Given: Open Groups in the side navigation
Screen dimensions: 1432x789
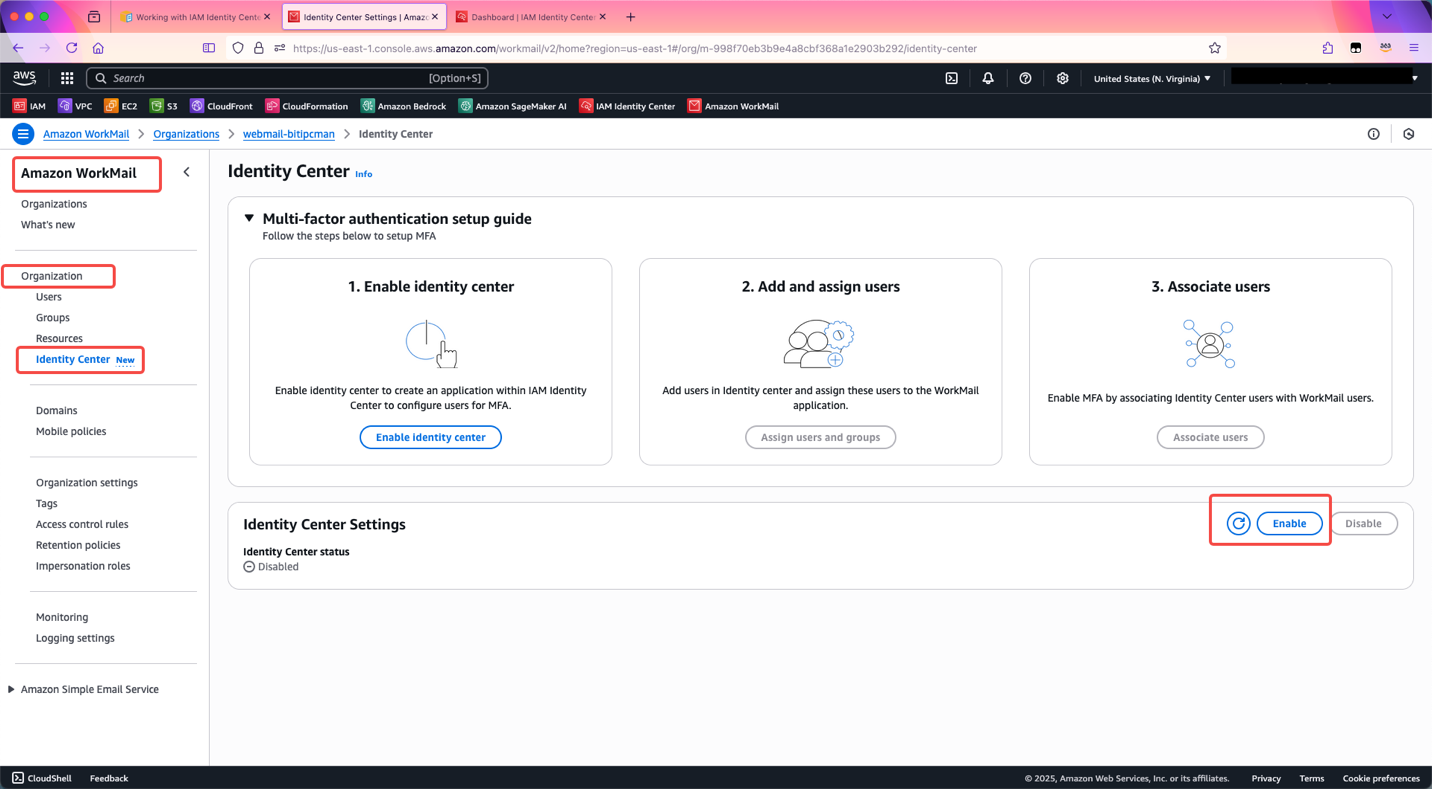Looking at the screenshot, I should (53, 318).
